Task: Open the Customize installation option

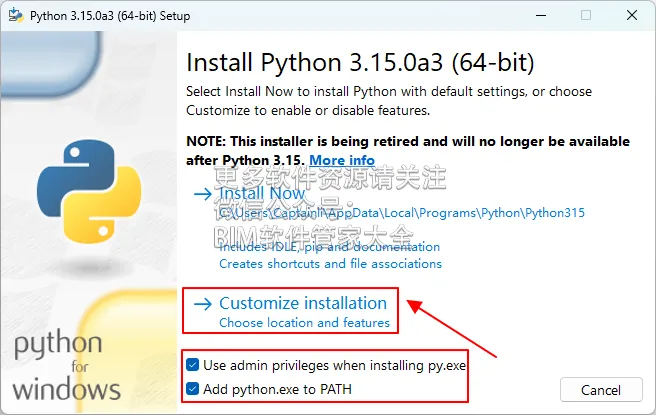Action: click(303, 303)
